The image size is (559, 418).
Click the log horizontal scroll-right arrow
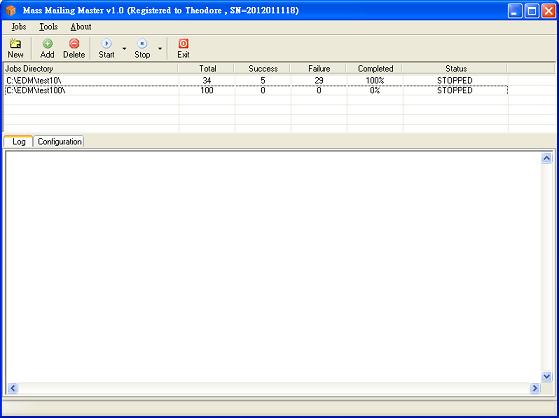(x=535, y=388)
